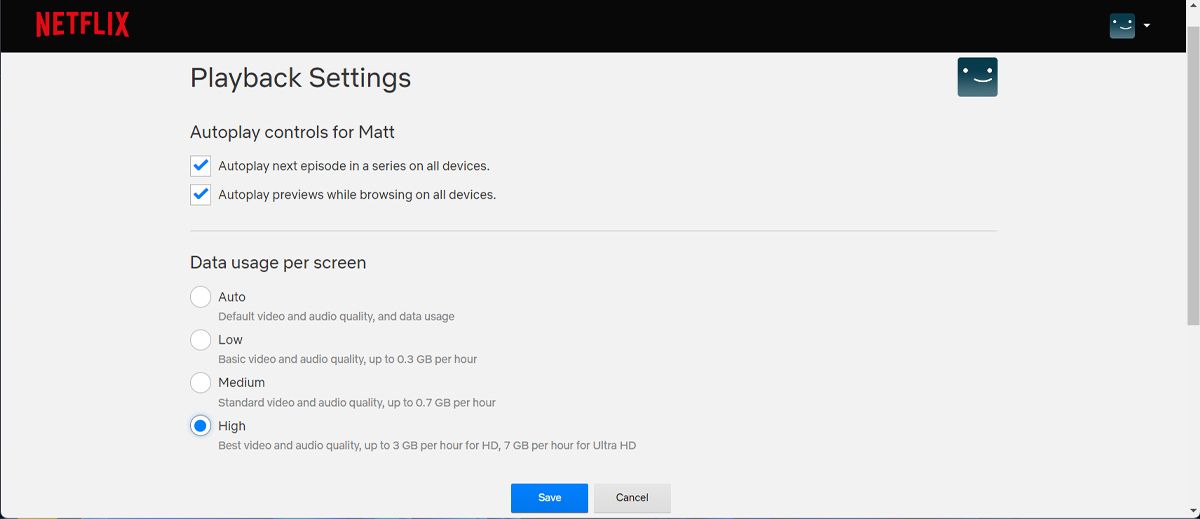Select the High data usage radio button

pos(200,426)
